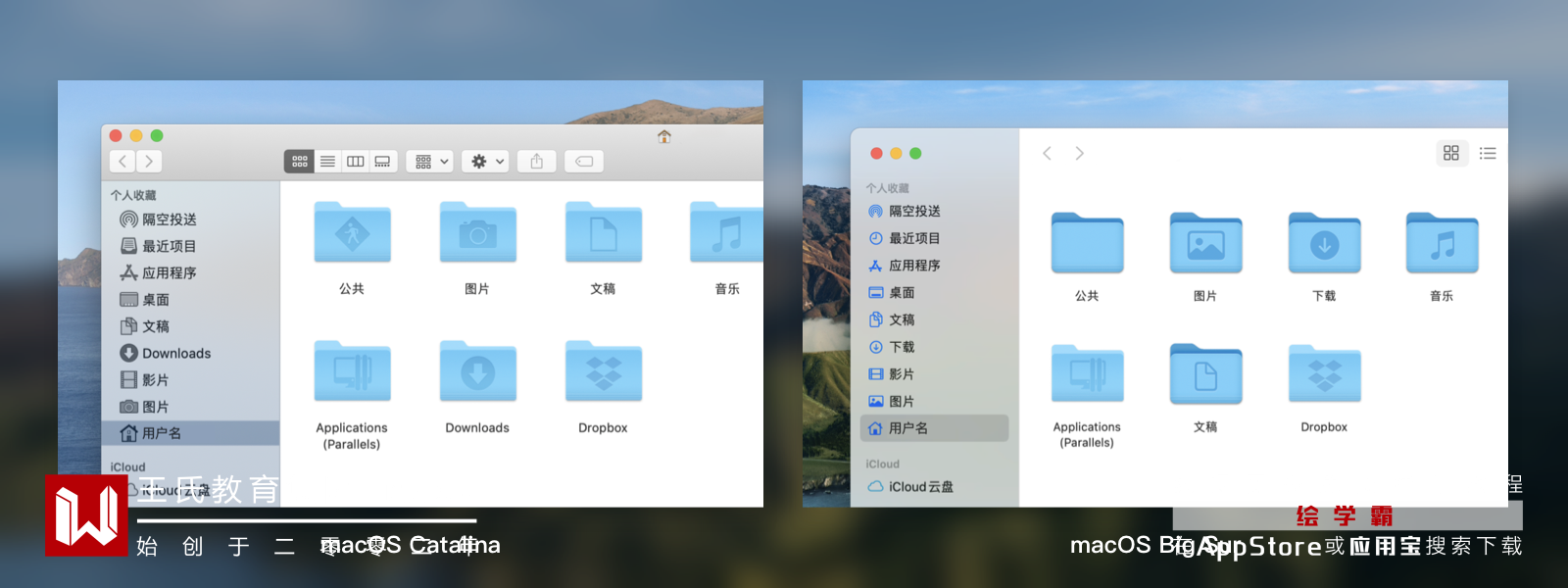Select 图片 in Catalina Finder sidebar
This screenshot has width=1568, height=588.
(144, 407)
